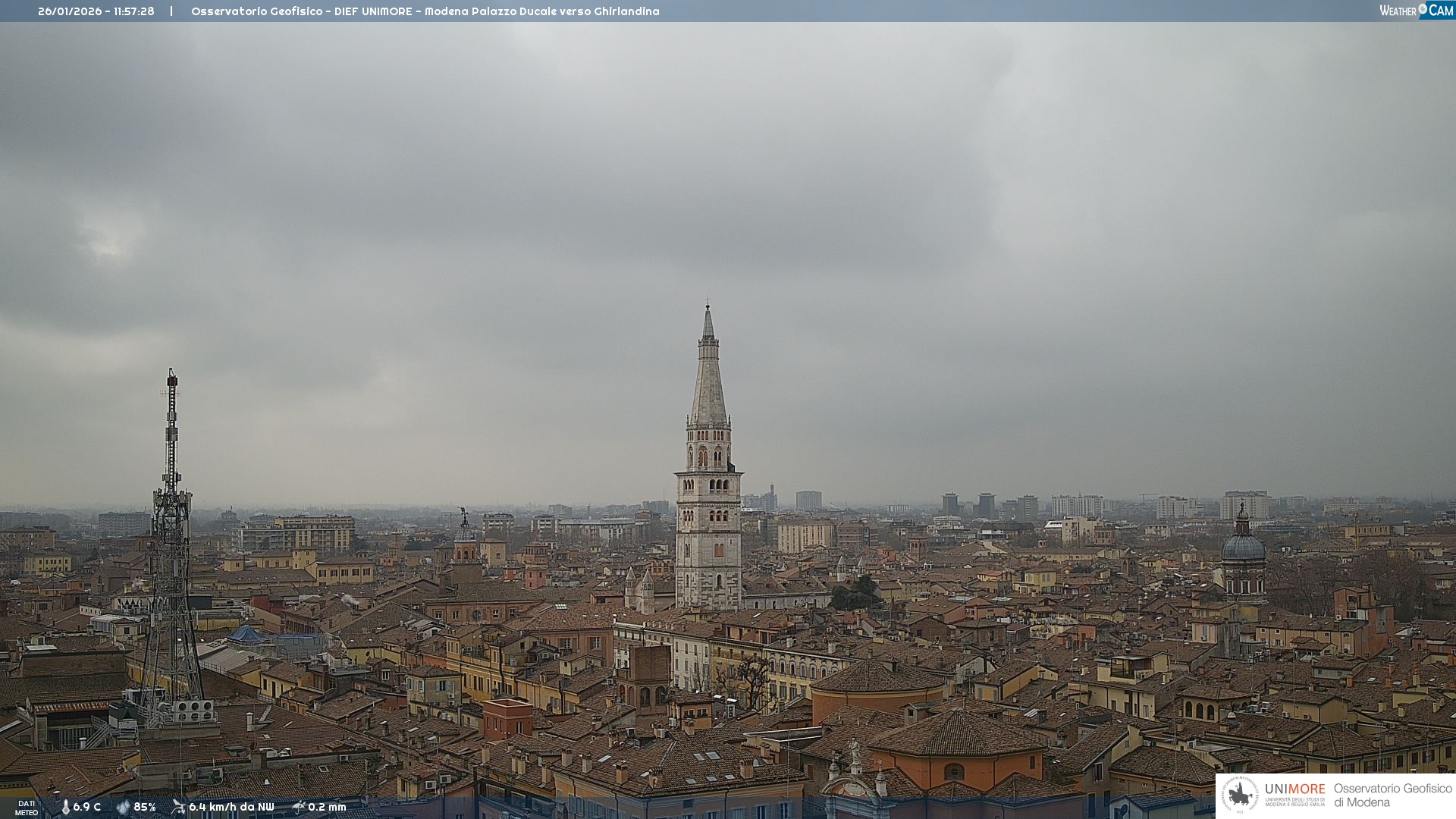Click the WeatherCam camera lens icon
Screen dimensions: 1456x819
coord(1423,9)
